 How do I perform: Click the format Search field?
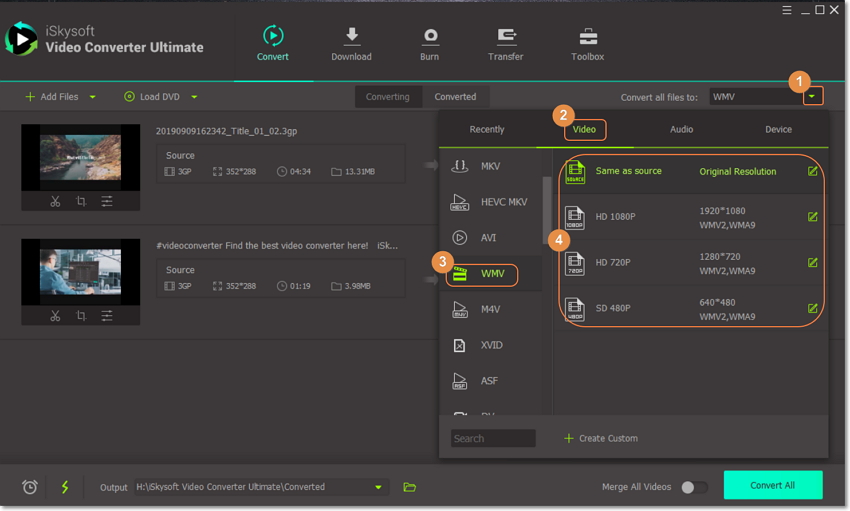493,438
